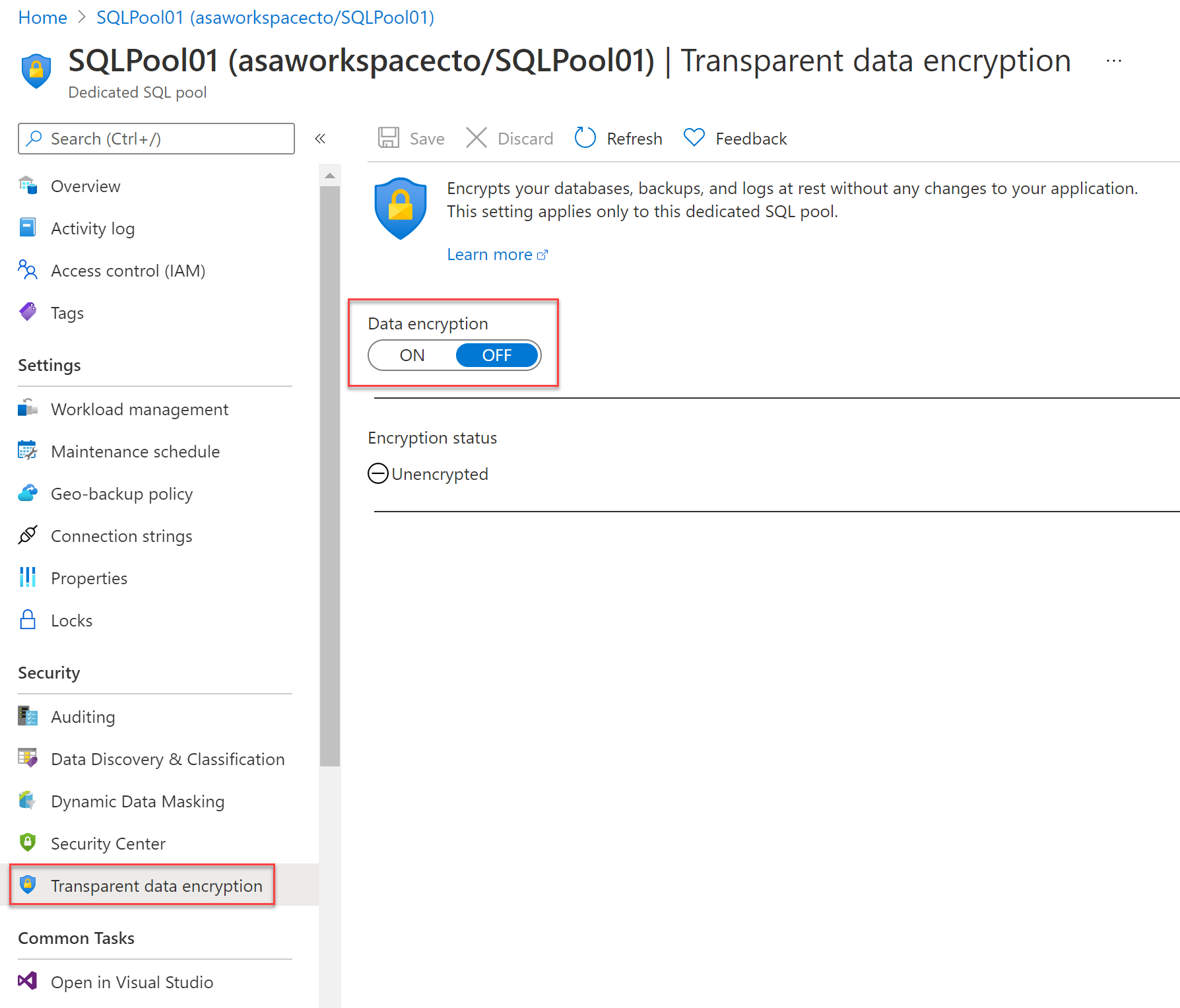
Task: Select the Security Center shield icon
Action: 28,842
